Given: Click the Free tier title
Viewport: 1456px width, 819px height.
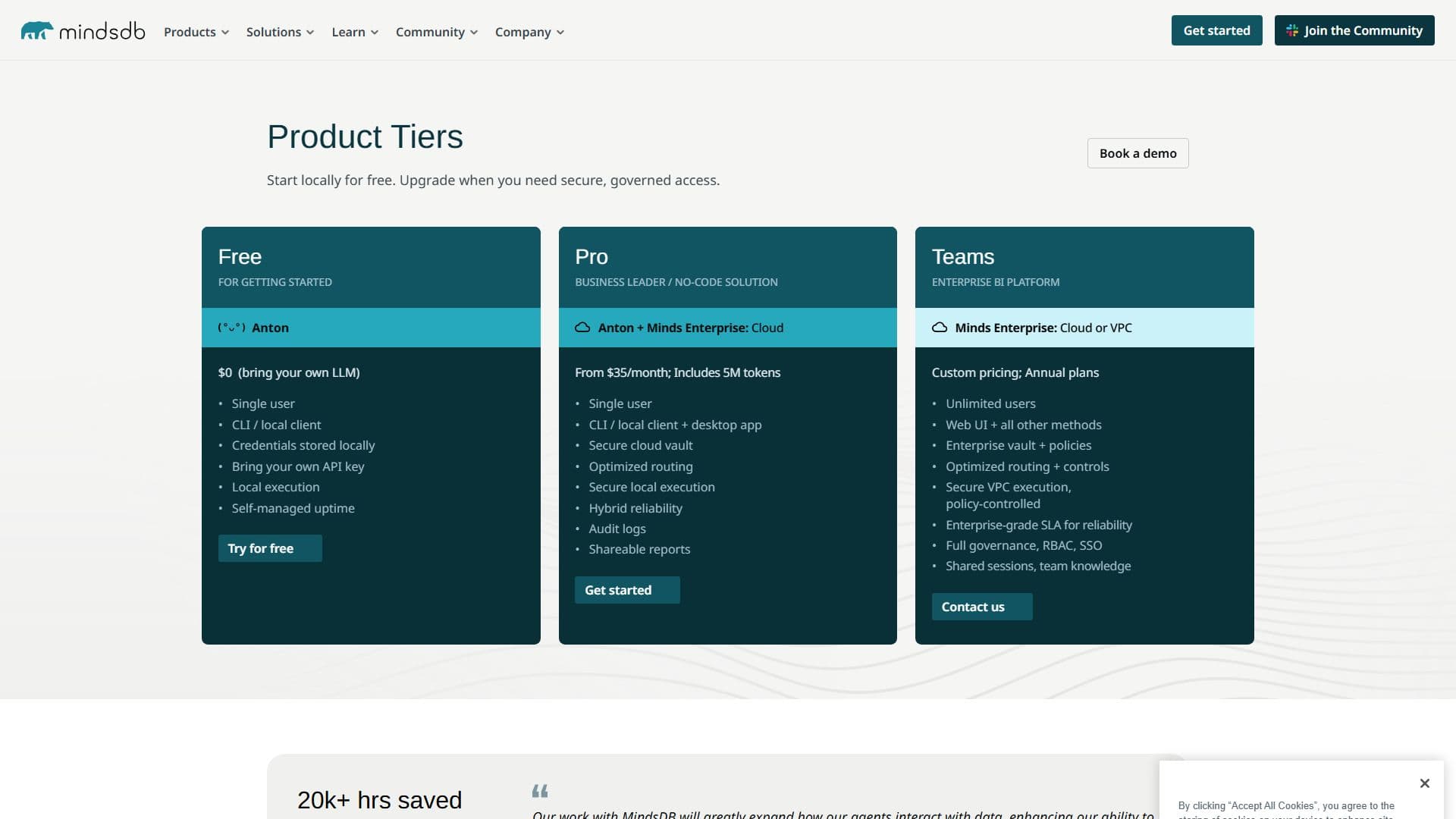Looking at the screenshot, I should [x=240, y=256].
